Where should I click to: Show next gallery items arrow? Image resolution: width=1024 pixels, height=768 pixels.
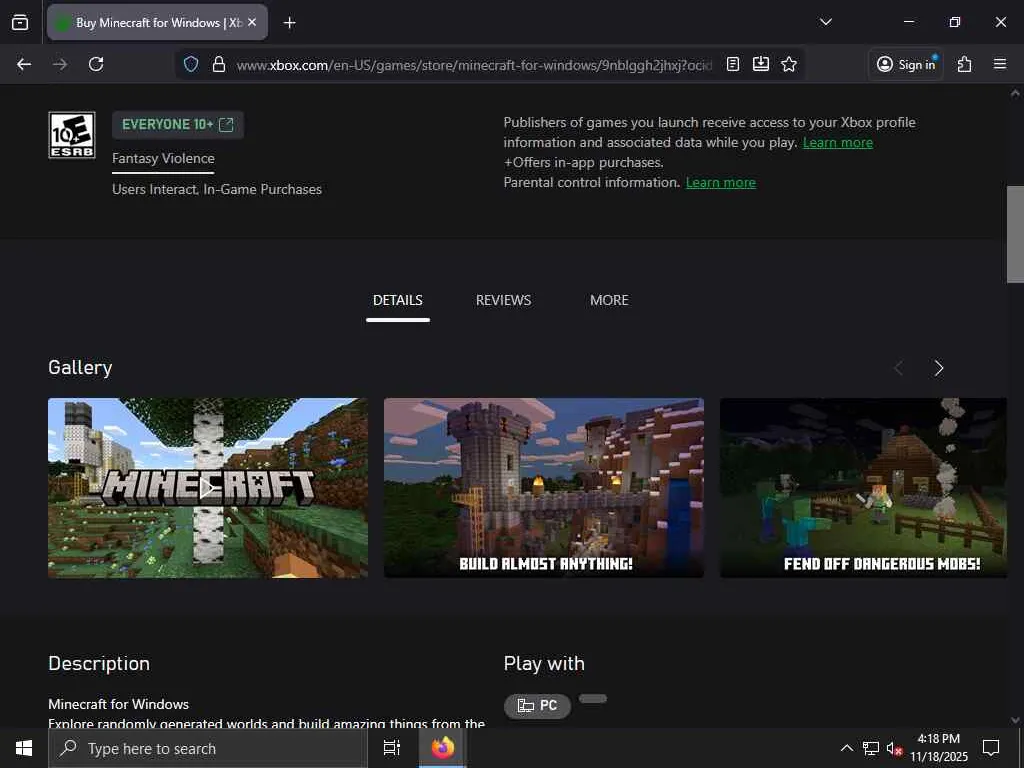point(938,368)
